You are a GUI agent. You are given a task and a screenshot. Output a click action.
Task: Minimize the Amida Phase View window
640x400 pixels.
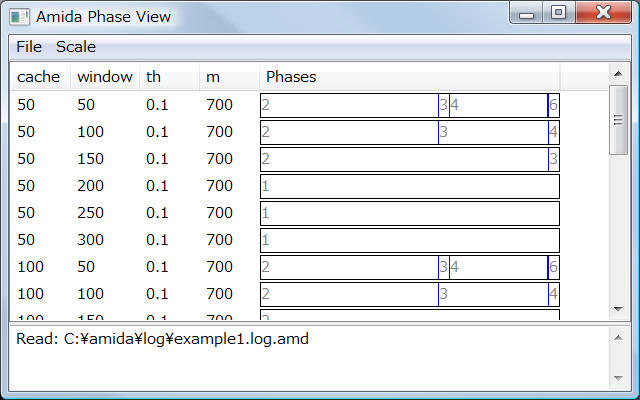[528, 14]
